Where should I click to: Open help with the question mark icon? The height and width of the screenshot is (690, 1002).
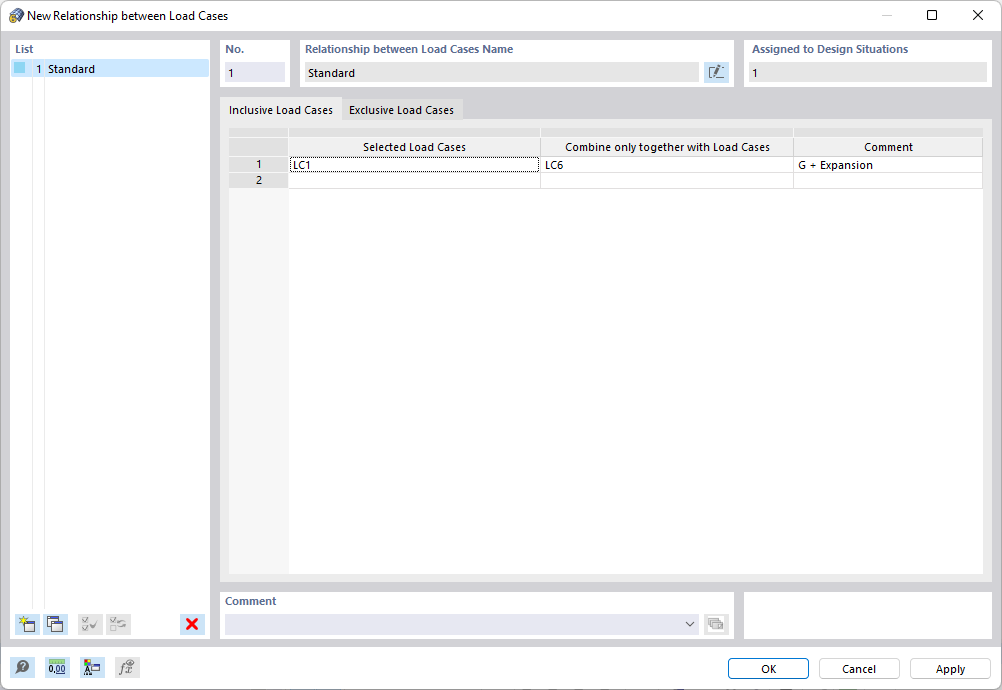[22, 667]
